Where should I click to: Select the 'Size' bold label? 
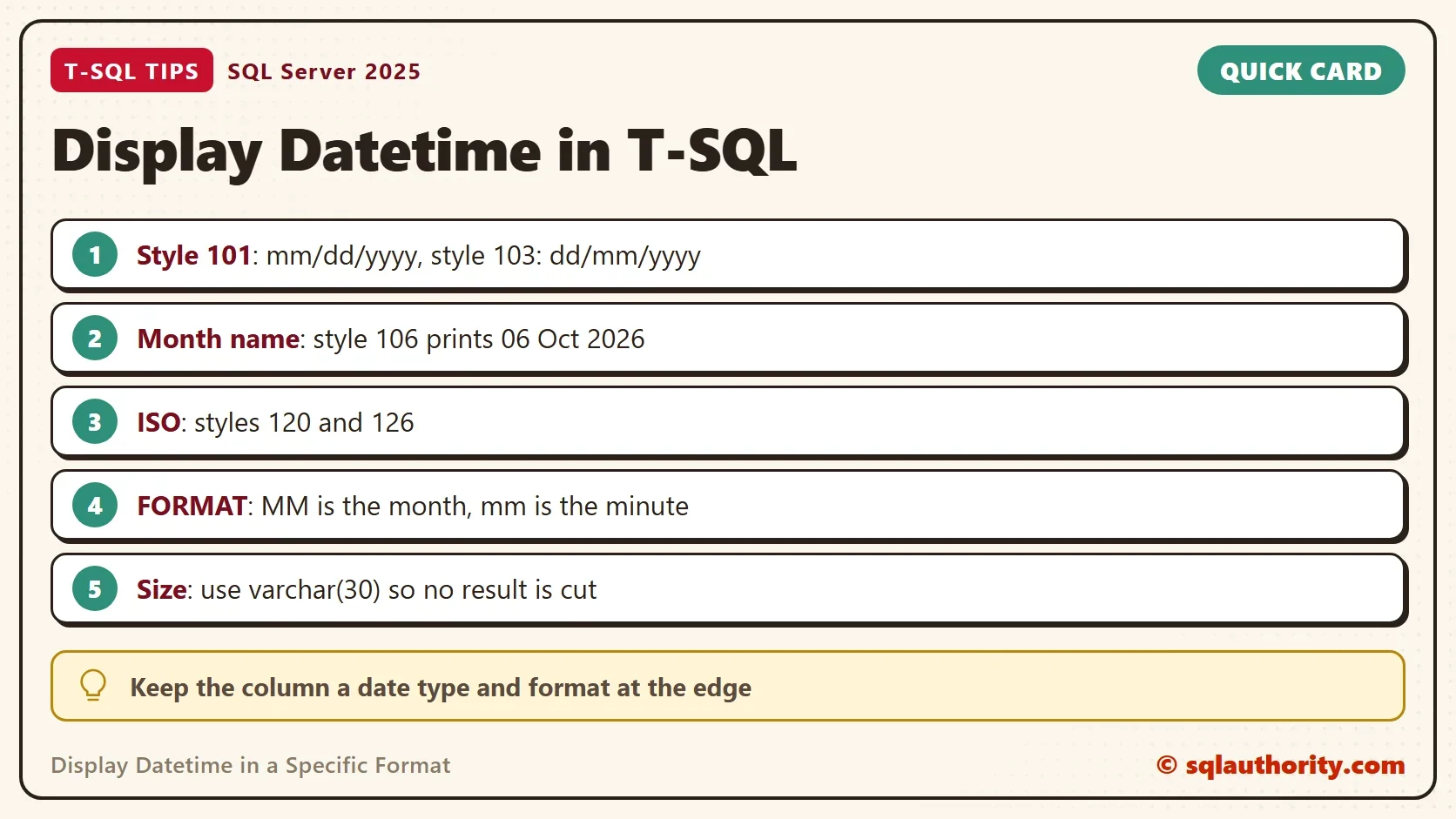pyautogui.click(x=162, y=589)
